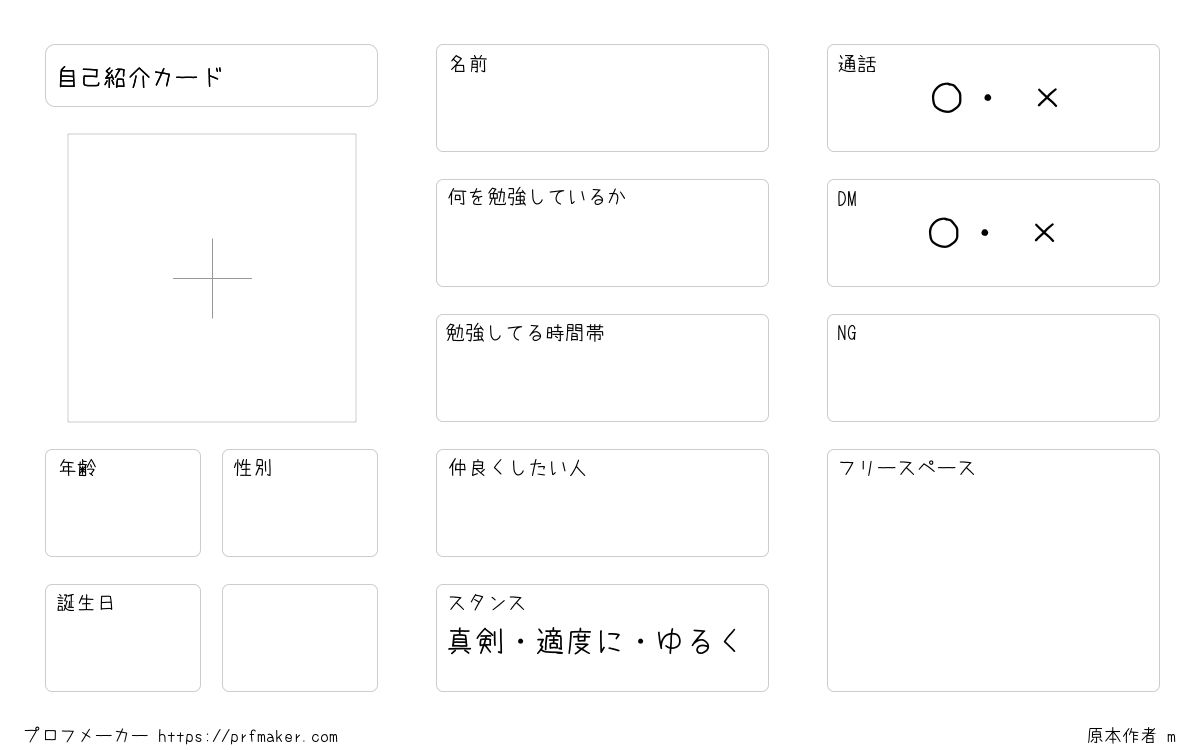Click the 誕生日 box
This screenshot has height=750, width=1200.
(123, 638)
